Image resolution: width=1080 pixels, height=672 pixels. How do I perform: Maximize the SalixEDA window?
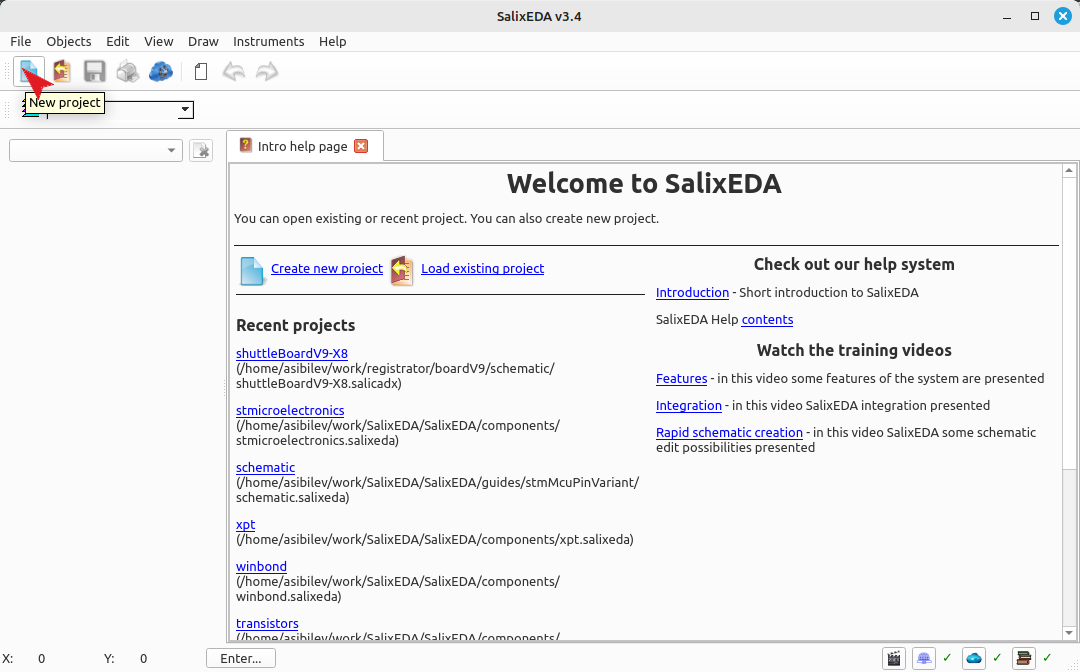[1035, 16]
